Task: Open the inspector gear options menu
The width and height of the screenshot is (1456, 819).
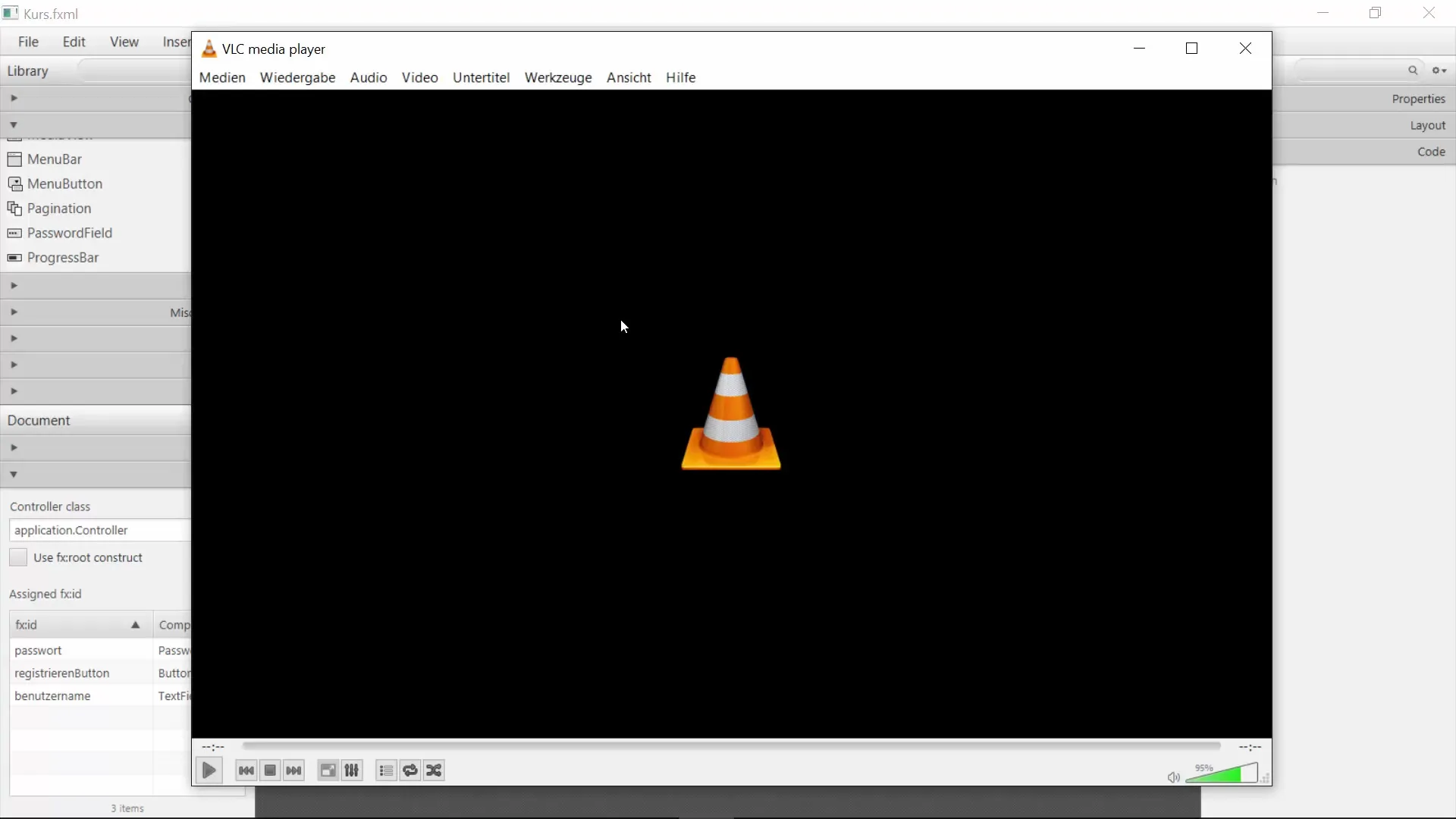Action: point(1439,70)
